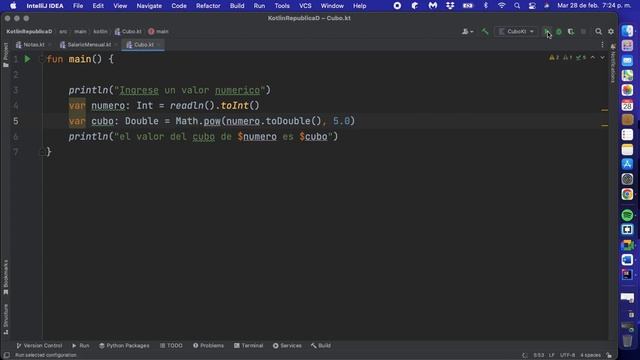Open the Code menu
The width and height of the screenshot is (640, 360).
[179, 6]
